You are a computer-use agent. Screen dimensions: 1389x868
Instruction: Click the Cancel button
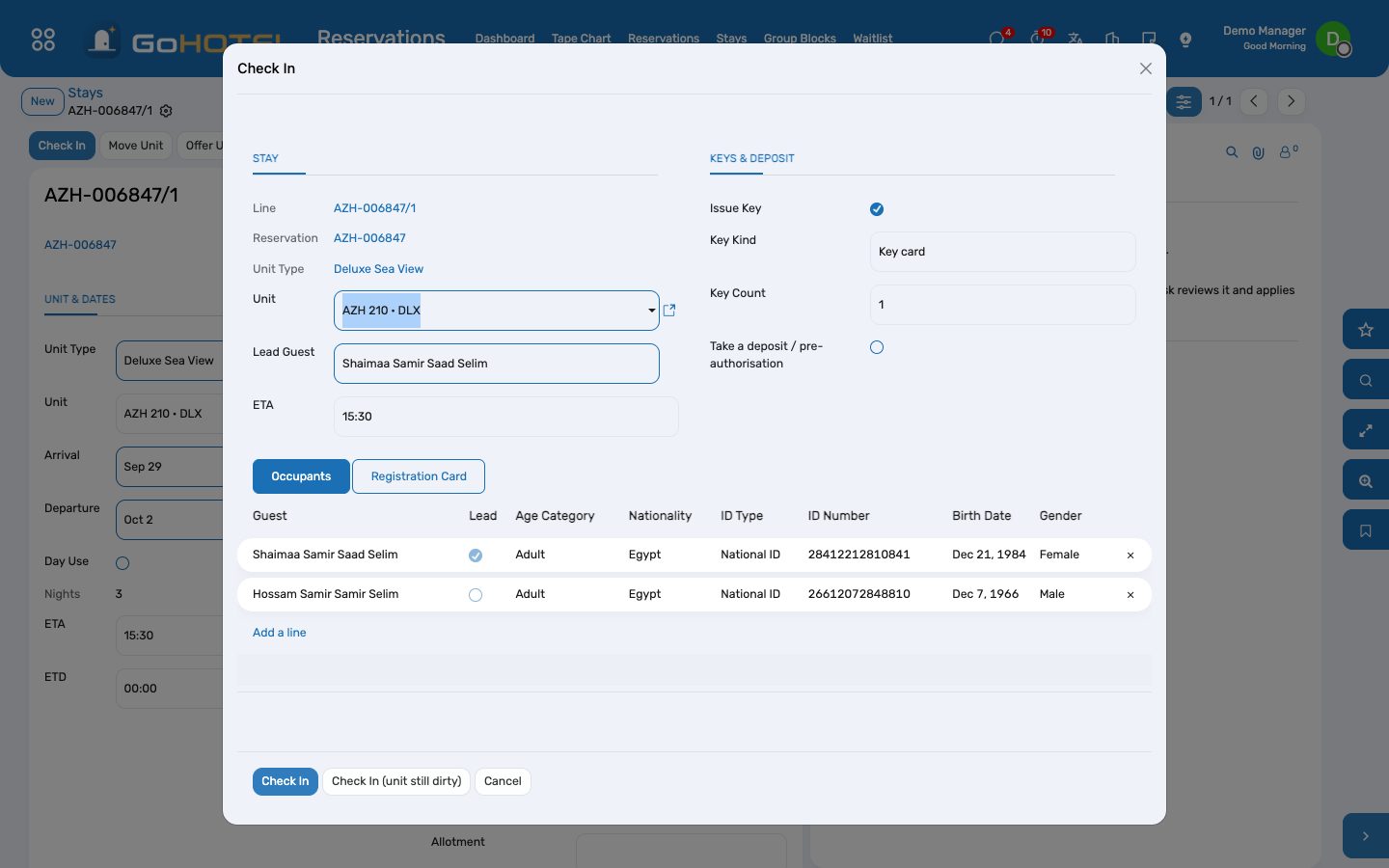point(503,781)
